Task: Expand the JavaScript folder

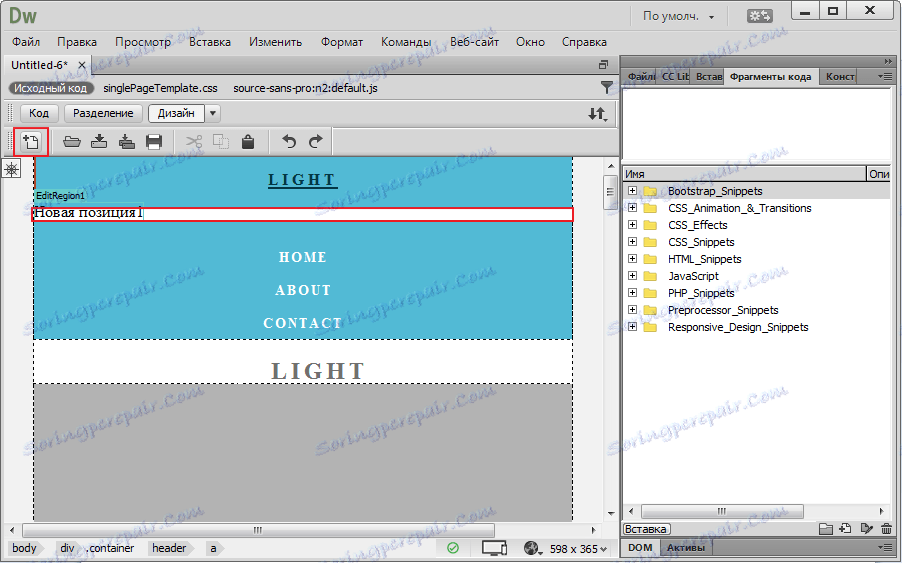Action: tap(632, 275)
